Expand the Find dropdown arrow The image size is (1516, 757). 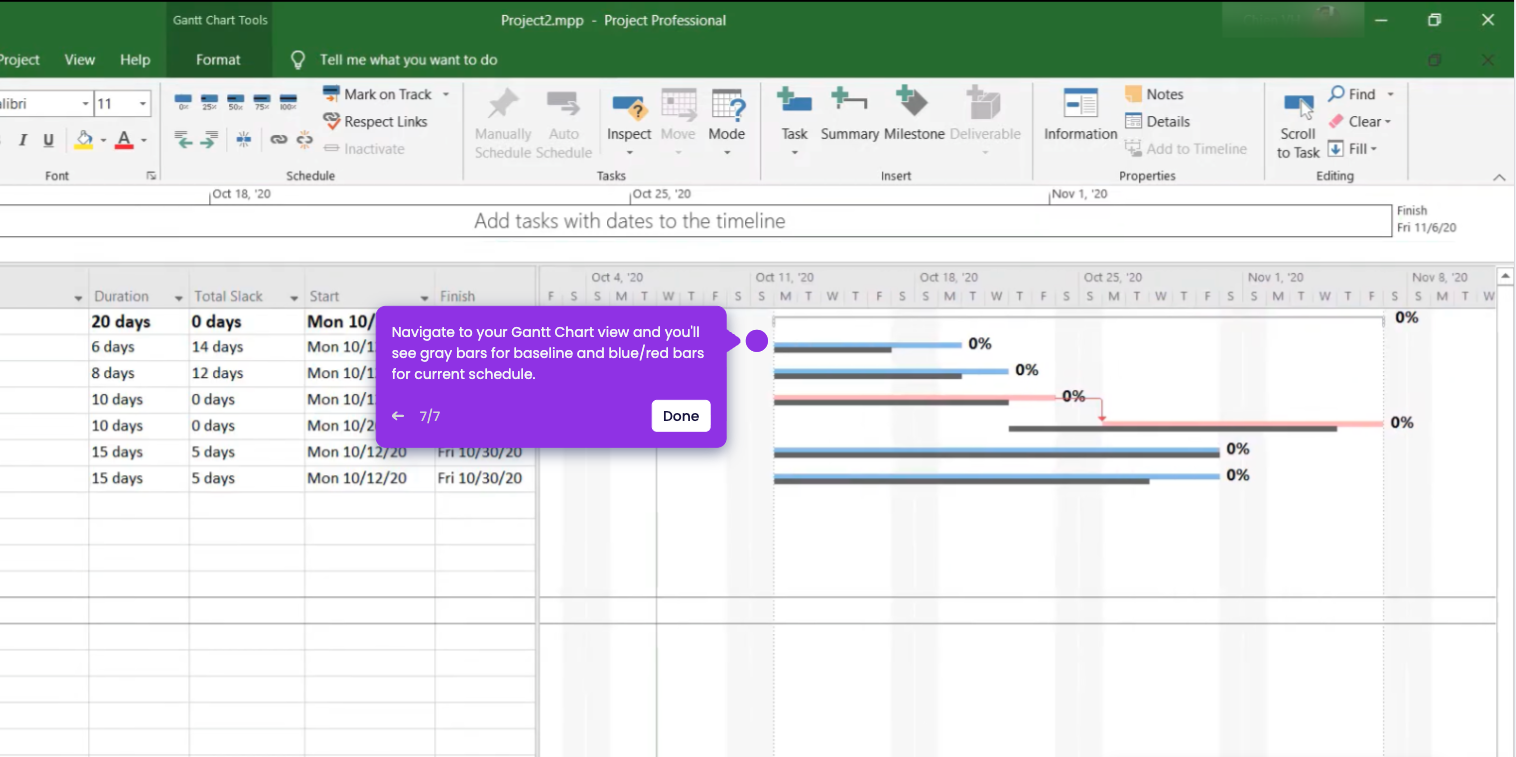click(x=1390, y=94)
